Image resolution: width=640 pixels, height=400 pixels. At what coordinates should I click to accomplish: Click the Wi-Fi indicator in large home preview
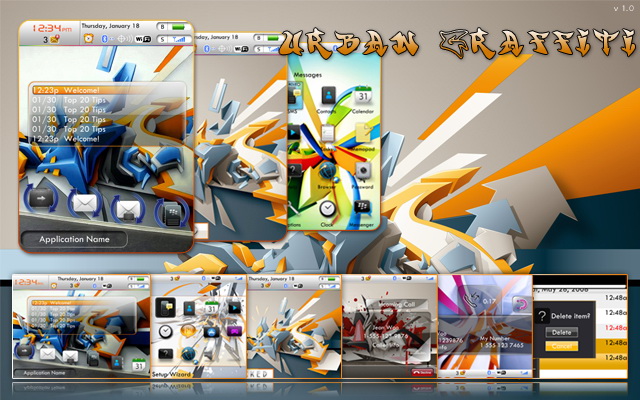[x=142, y=39]
